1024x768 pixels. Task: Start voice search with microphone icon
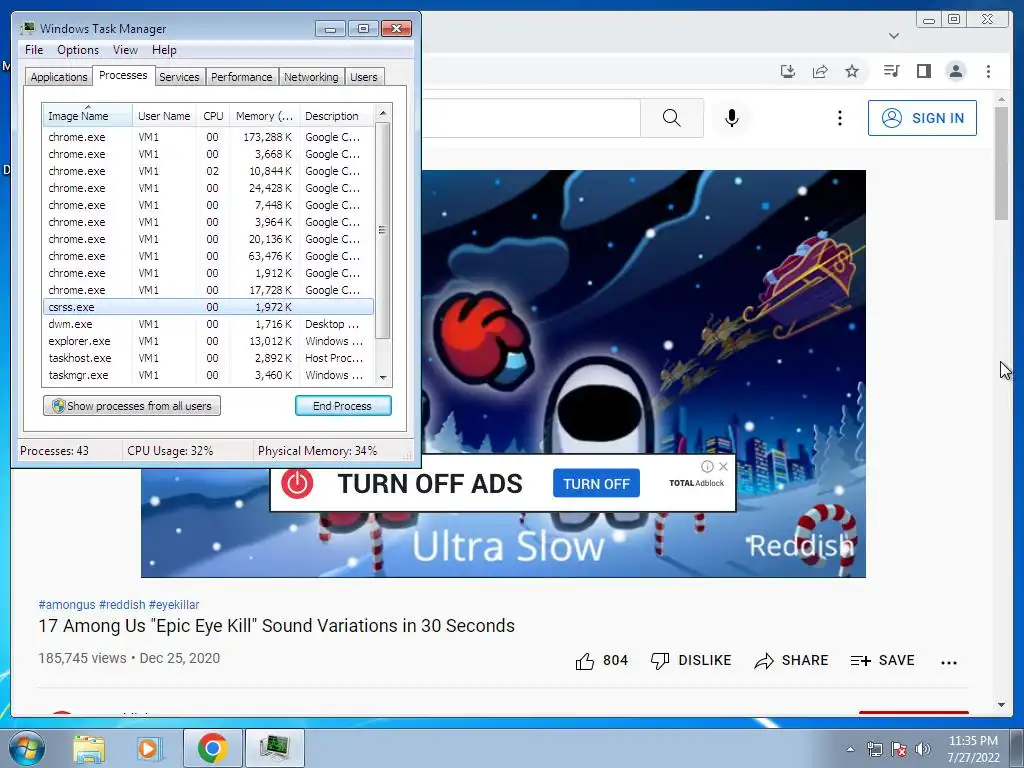tap(731, 118)
